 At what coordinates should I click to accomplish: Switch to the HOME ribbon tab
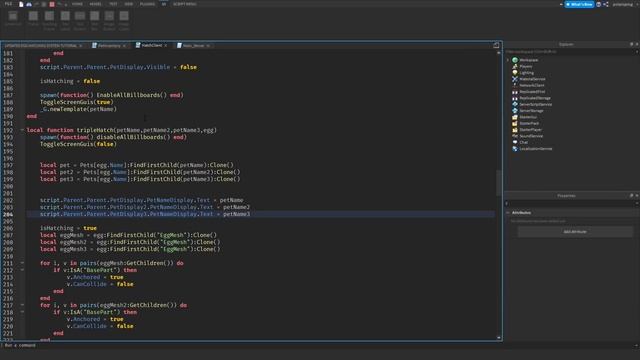[77, 4]
